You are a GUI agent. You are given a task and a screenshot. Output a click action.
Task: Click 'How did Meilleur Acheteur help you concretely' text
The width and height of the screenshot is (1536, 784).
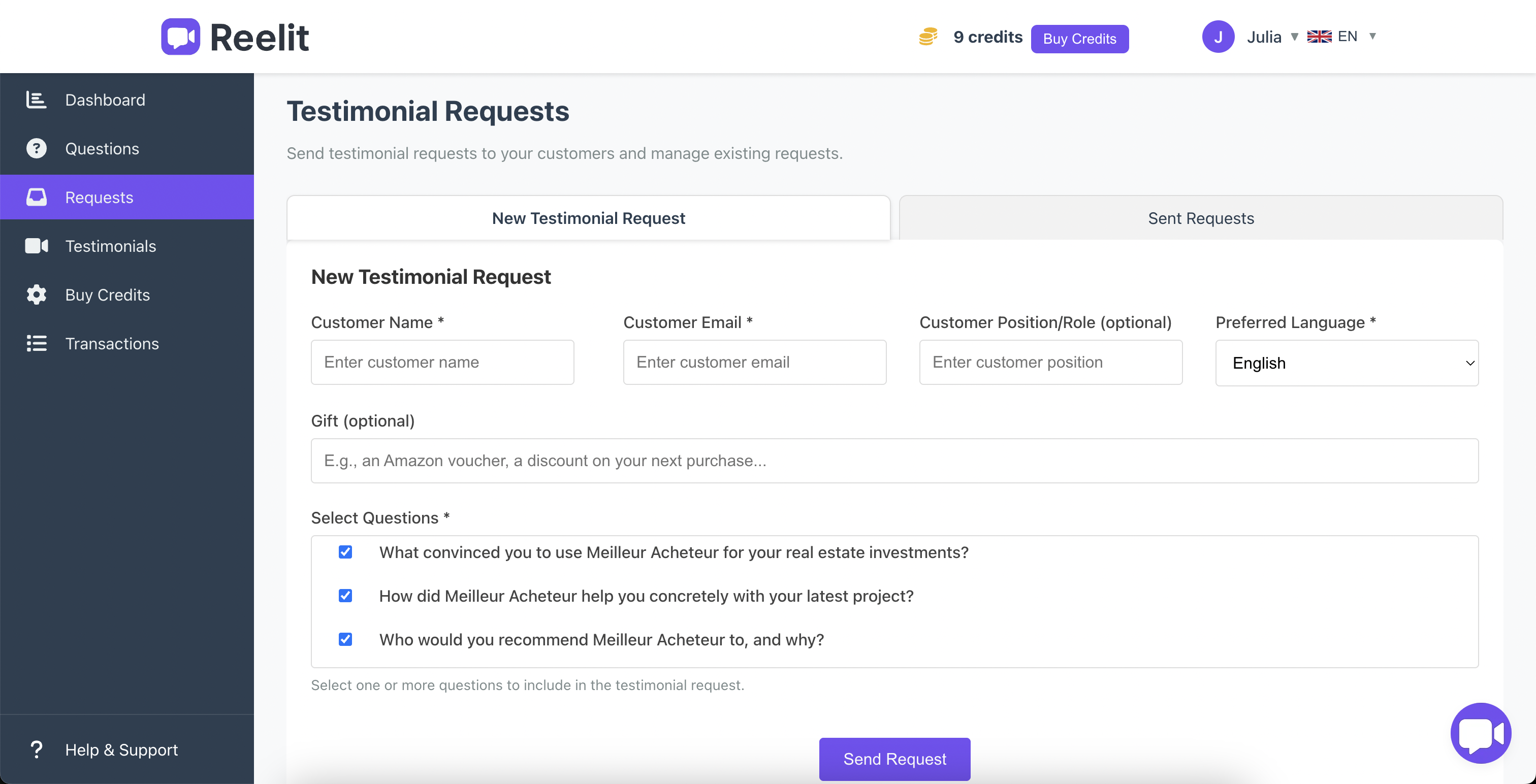tap(647, 596)
